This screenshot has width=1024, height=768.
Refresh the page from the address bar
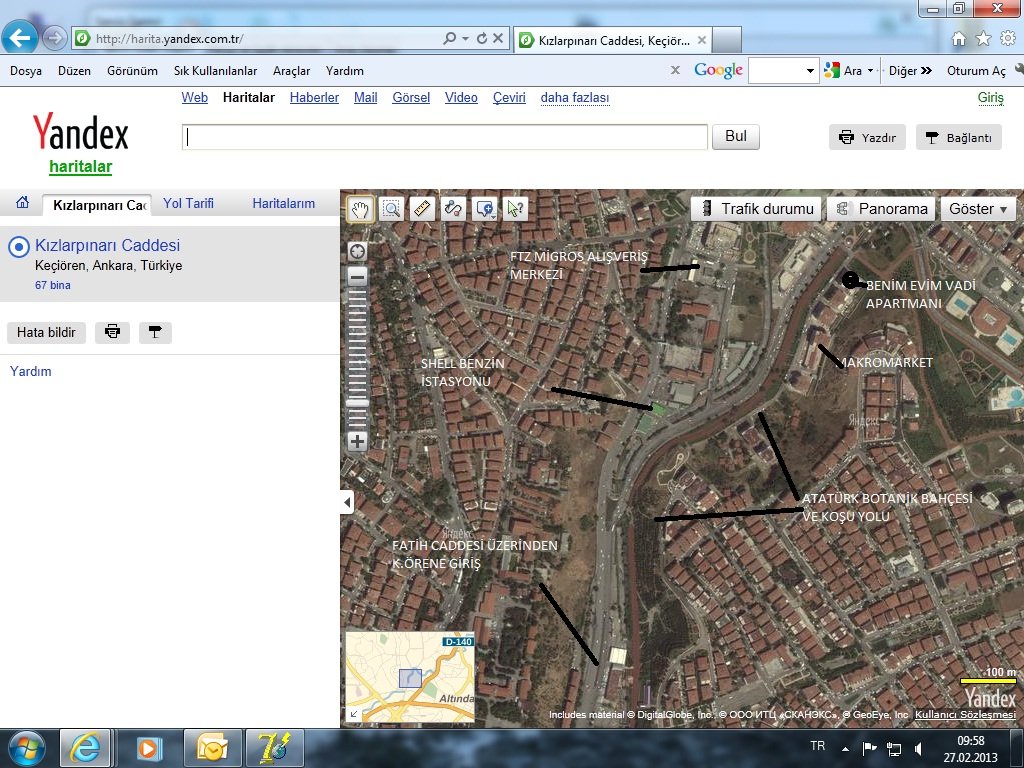click(482, 39)
